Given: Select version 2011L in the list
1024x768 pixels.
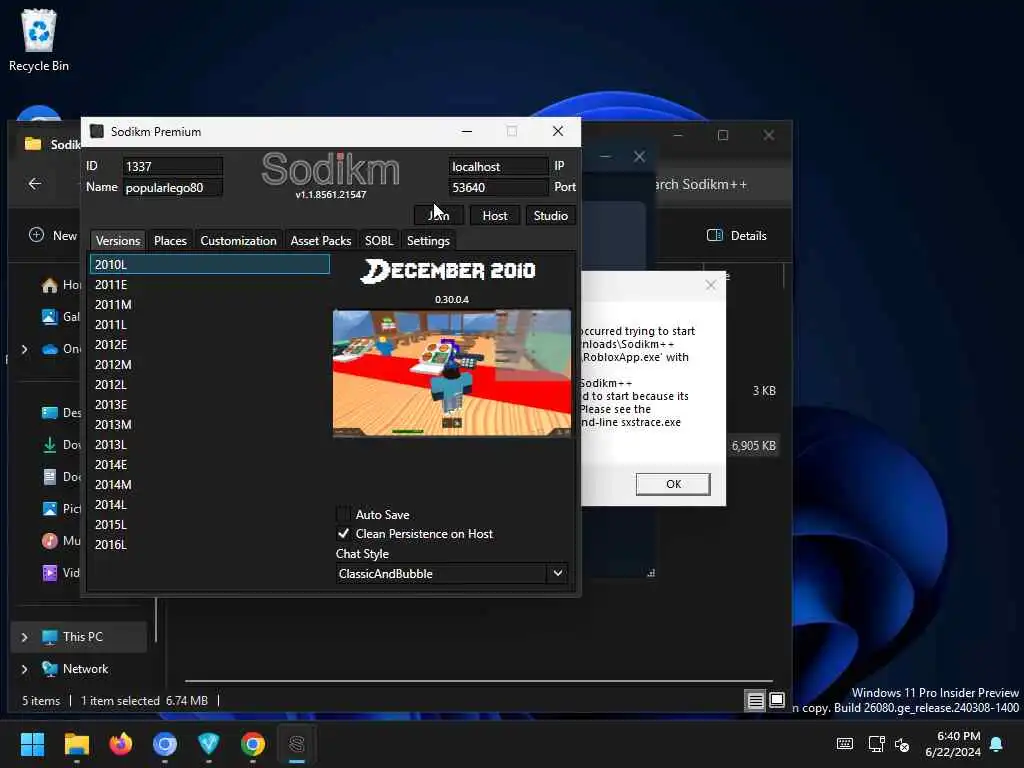Looking at the screenshot, I should pos(210,325).
